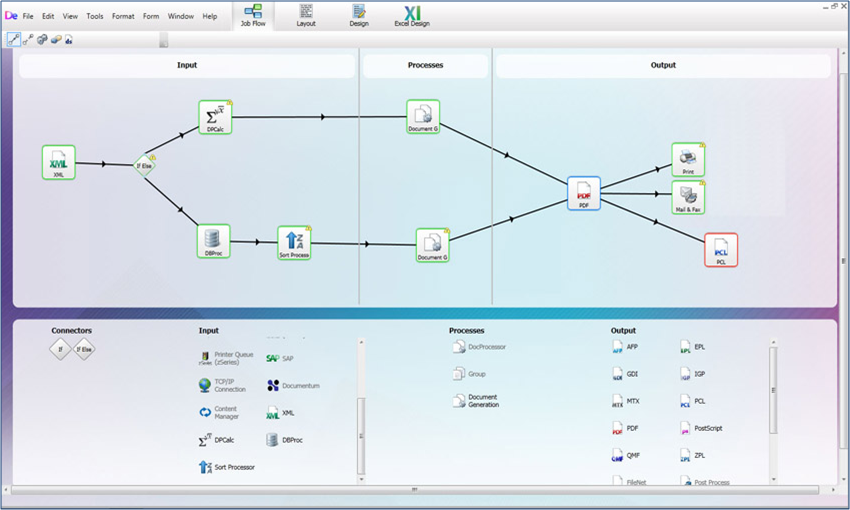The image size is (850, 510).
Task: Choose DocProcessor in Processes palette
Action: pyautogui.click(x=479, y=347)
